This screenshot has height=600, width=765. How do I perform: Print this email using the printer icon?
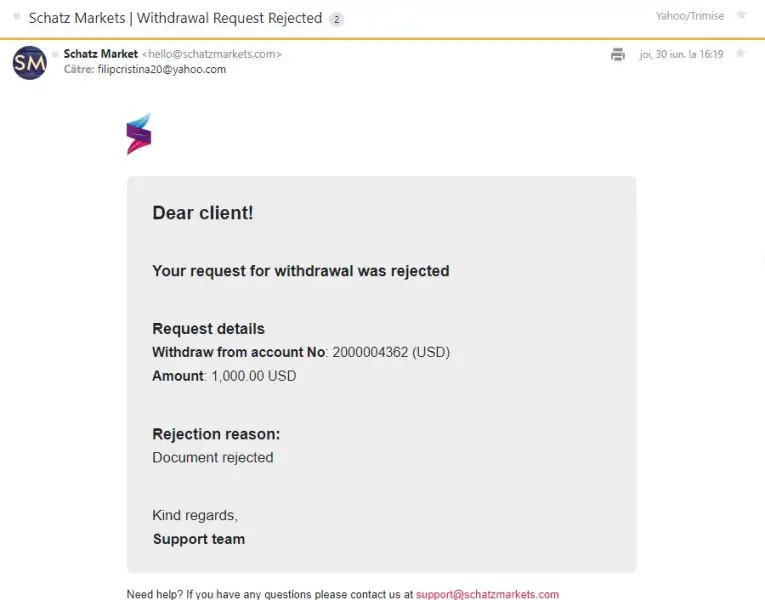point(618,54)
